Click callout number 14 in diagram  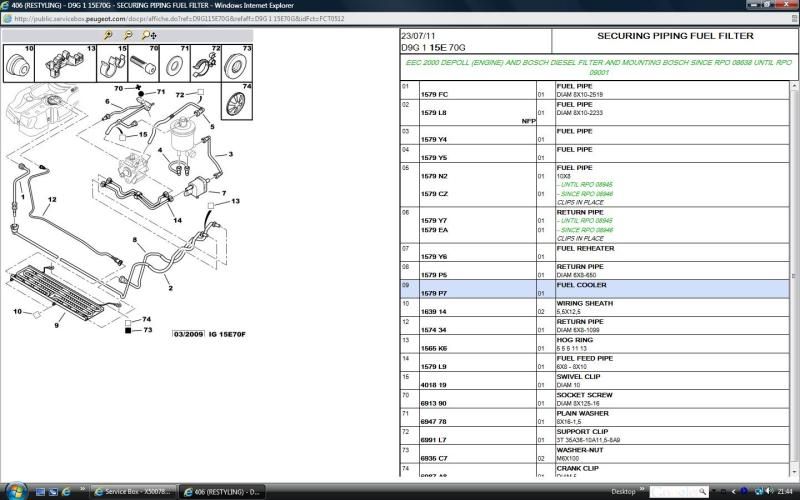coord(178,220)
